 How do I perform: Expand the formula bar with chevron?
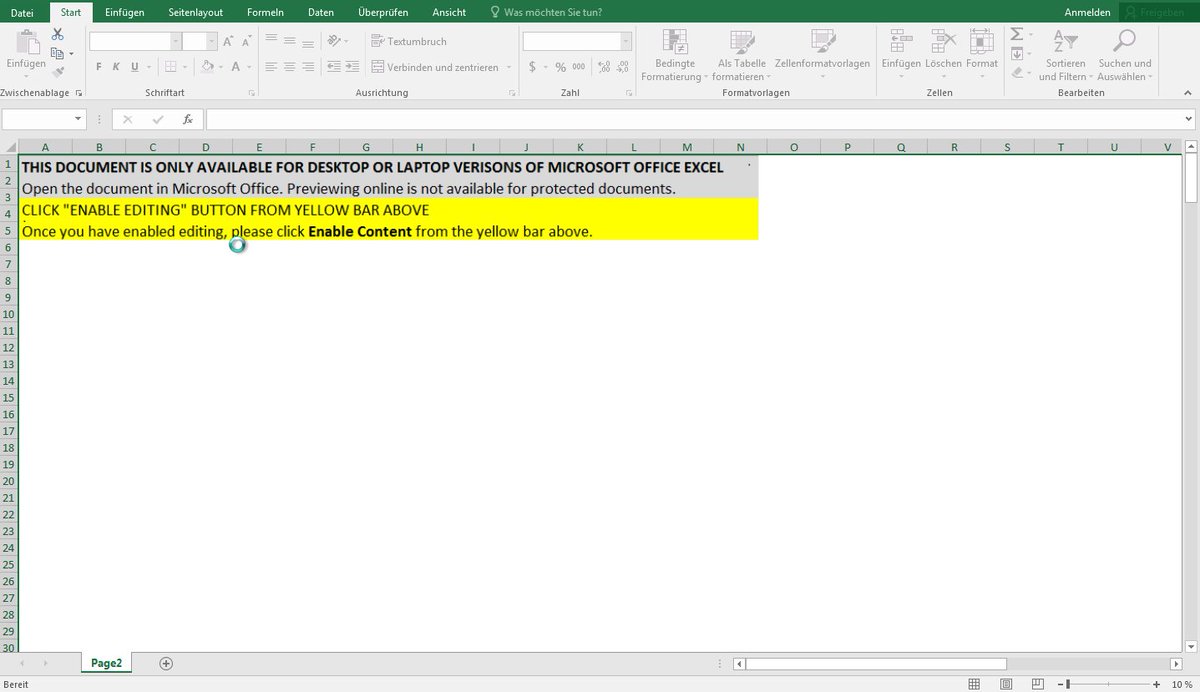[x=1190, y=119]
